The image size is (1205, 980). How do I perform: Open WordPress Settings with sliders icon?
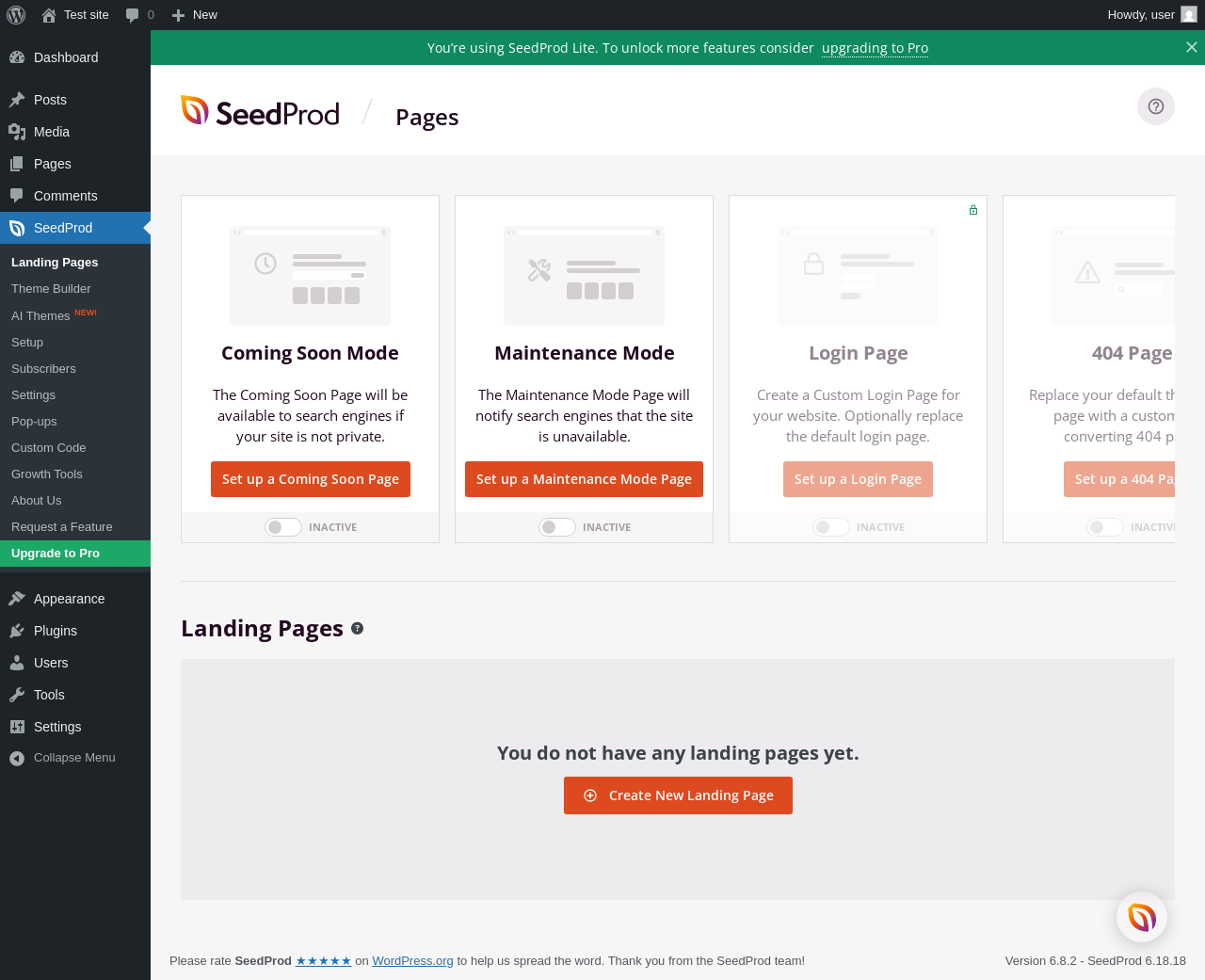tap(75, 727)
